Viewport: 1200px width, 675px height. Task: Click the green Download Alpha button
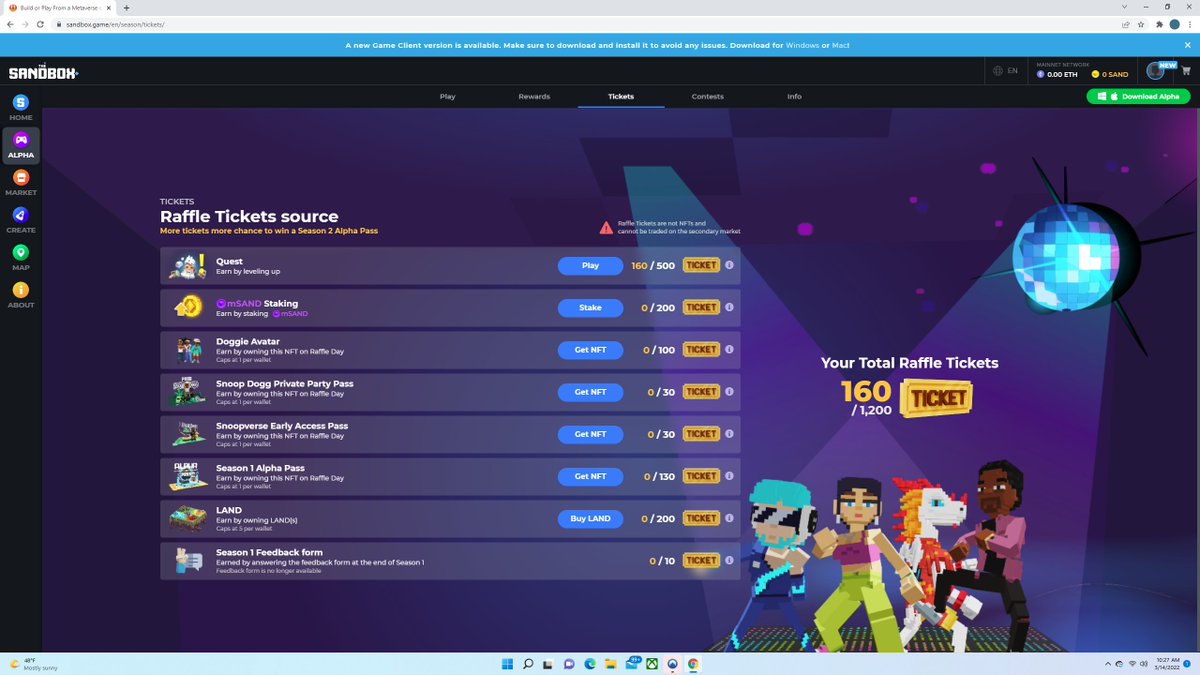tap(1139, 96)
